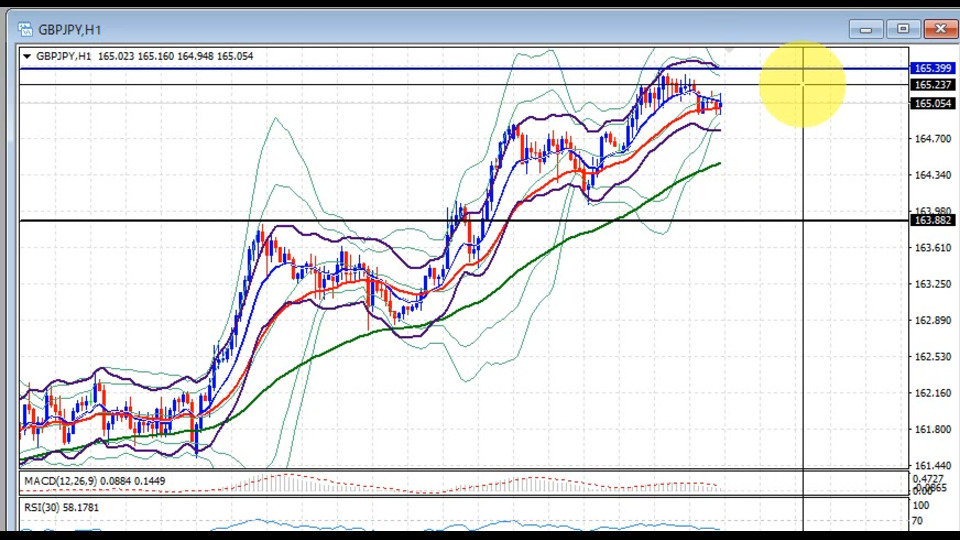The image size is (960, 540).
Task: Click the GBPJPY,H1 chart window icon
Action: (x=25, y=29)
